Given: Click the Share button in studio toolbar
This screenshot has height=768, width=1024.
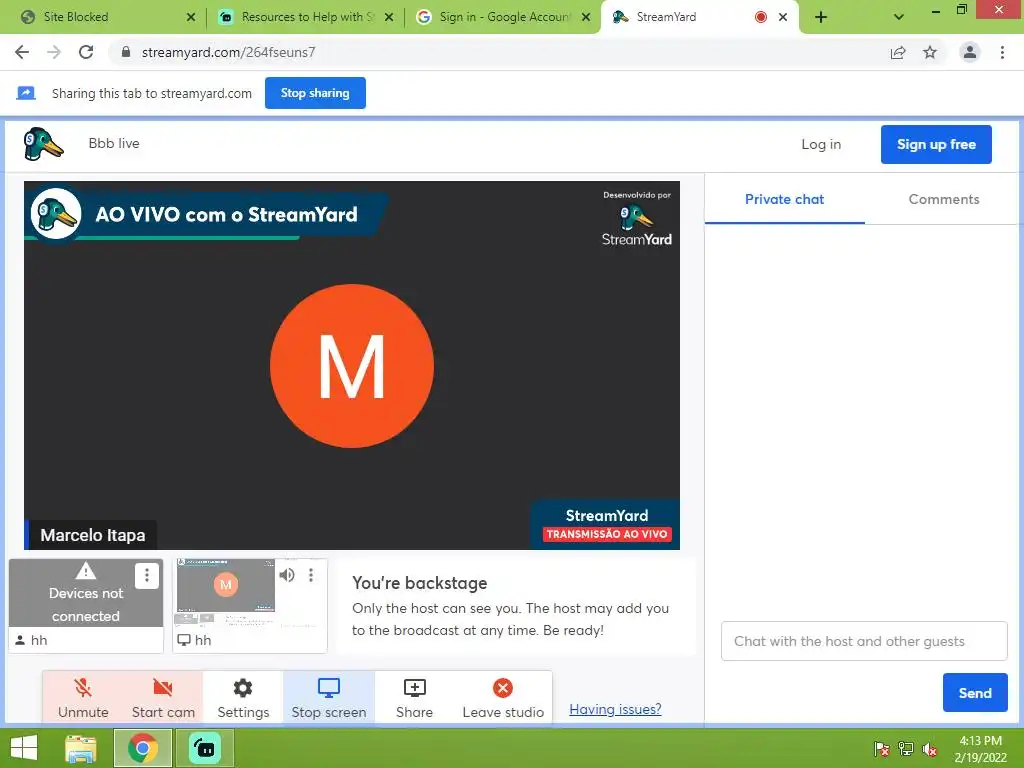Looking at the screenshot, I should click(x=414, y=697).
